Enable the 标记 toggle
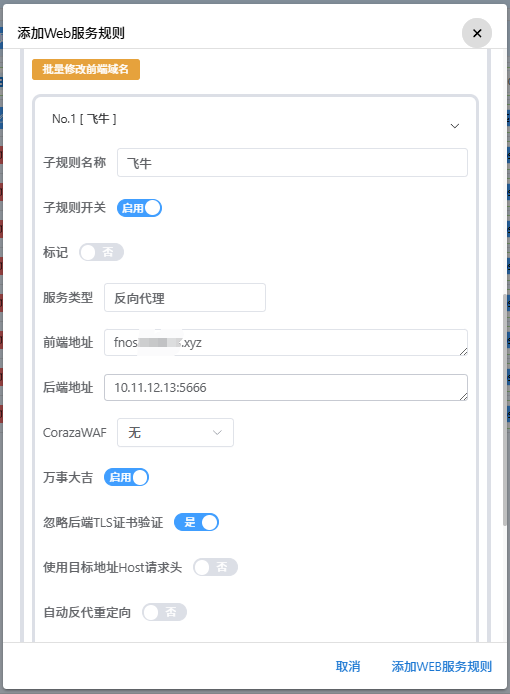The width and height of the screenshot is (510, 694). (x=101, y=253)
